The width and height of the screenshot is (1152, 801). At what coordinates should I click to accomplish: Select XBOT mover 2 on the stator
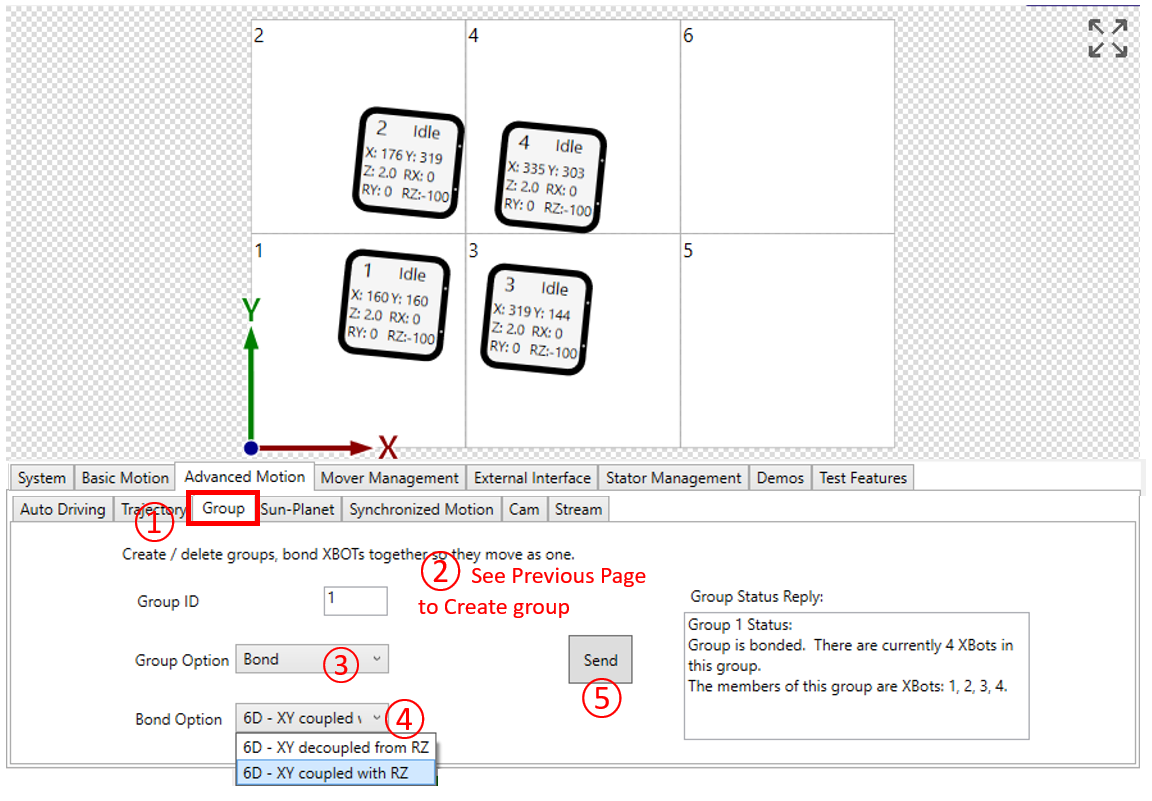(410, 163)
